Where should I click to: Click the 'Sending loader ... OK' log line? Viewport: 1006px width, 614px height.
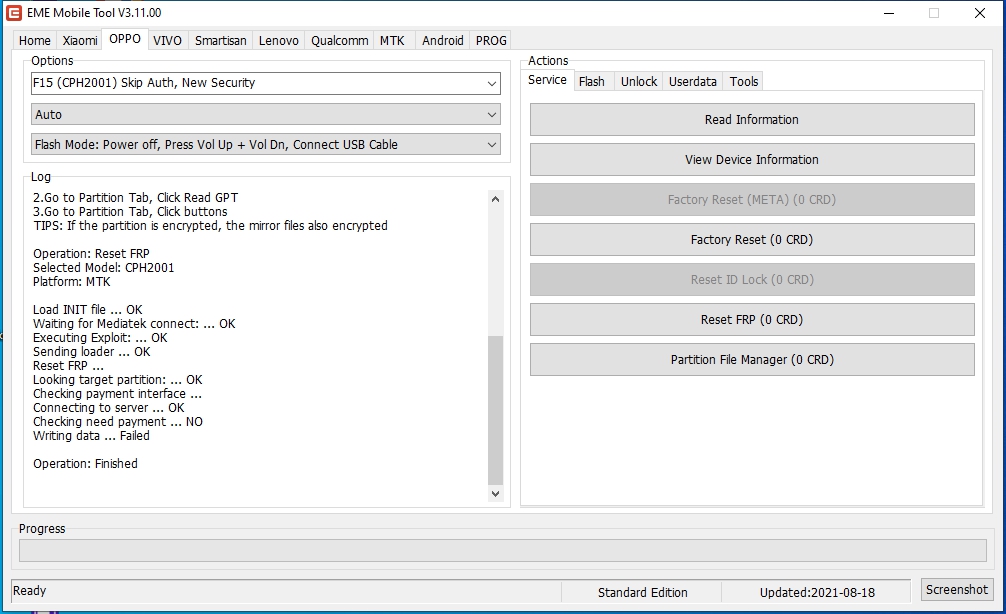pyautogui.click(x=92, y=352)
